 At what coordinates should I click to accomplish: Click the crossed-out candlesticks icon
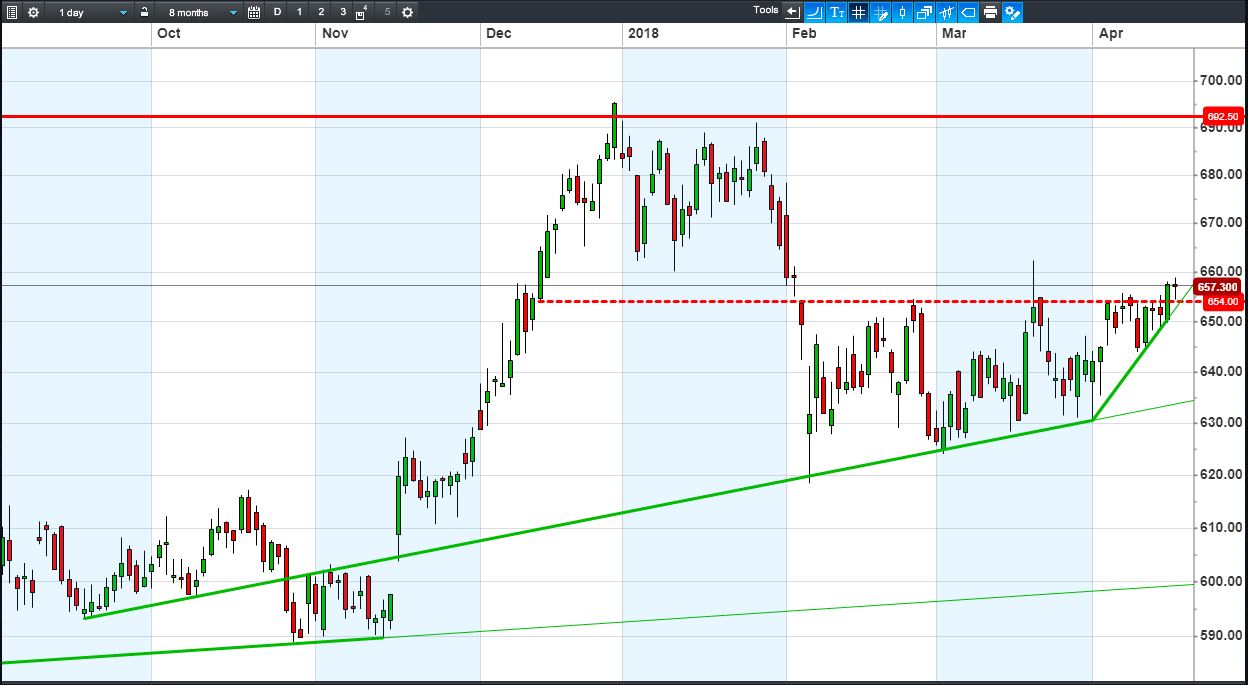click(947, 12)
